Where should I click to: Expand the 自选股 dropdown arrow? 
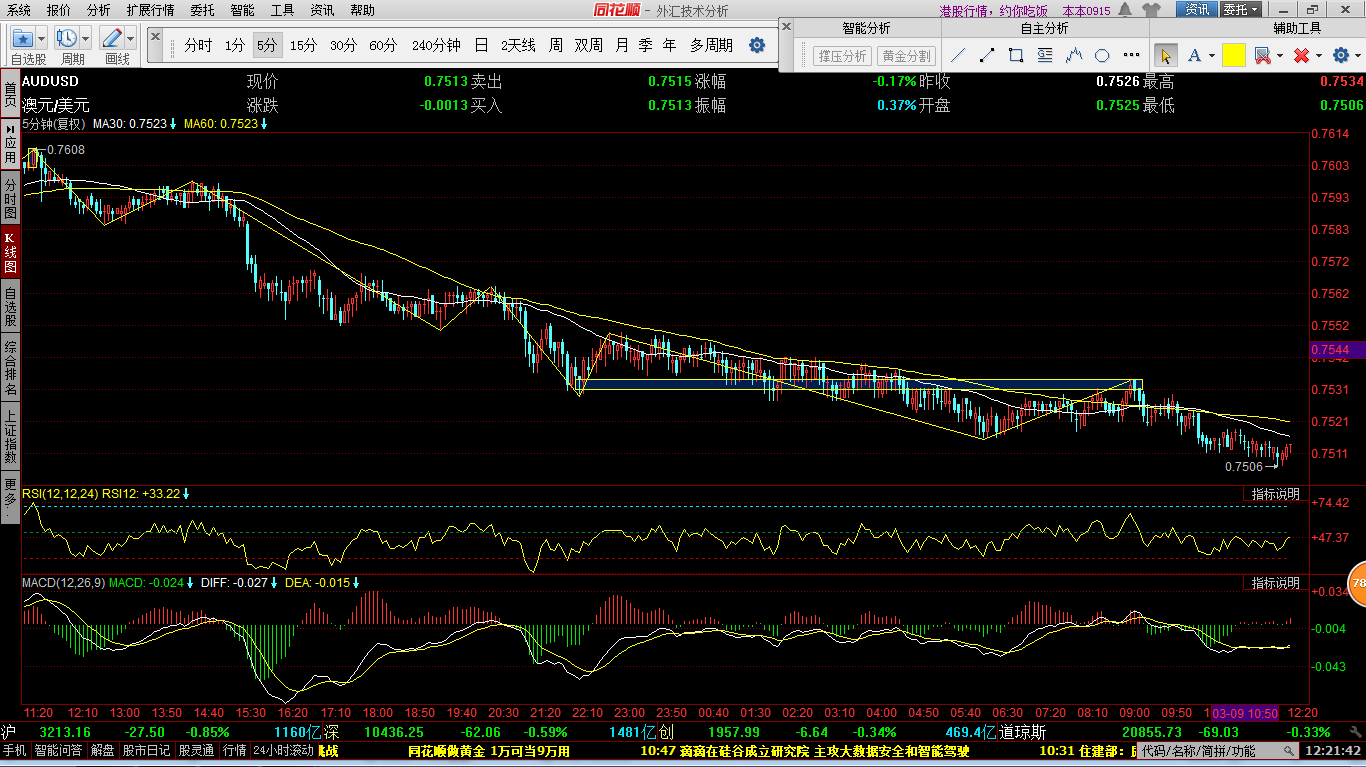pyautogui.click(x=42, y=38)
